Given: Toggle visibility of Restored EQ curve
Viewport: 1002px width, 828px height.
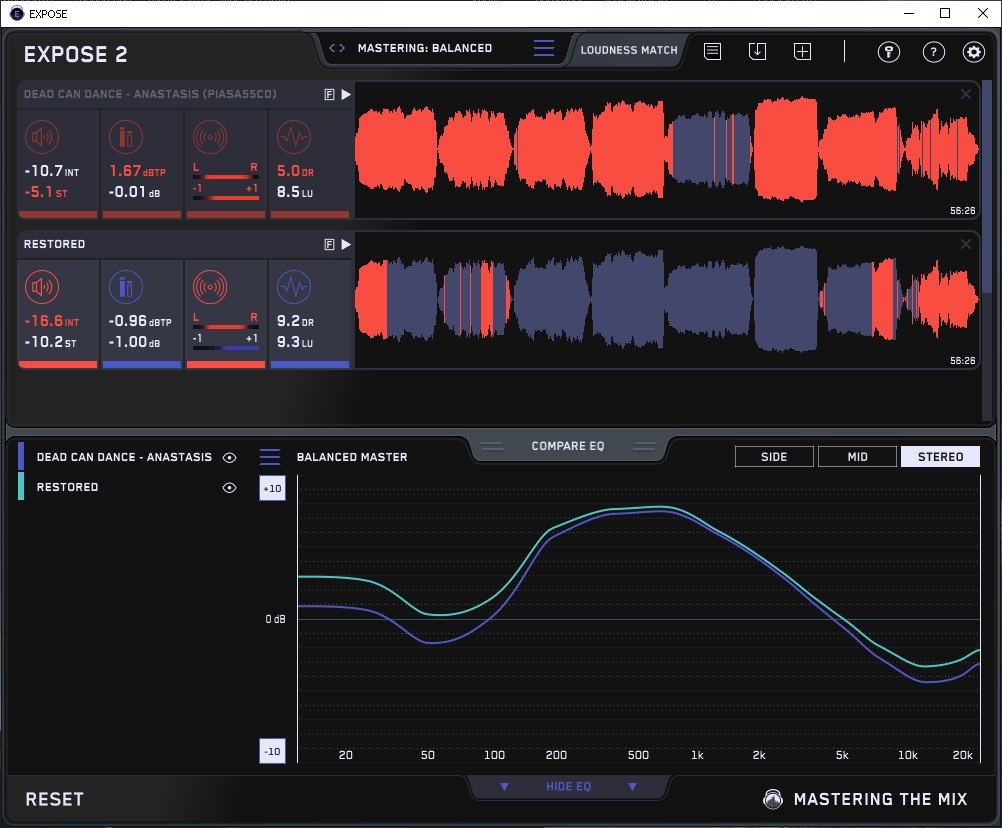Looking at the screenshot, I should [x=229, y=487].
